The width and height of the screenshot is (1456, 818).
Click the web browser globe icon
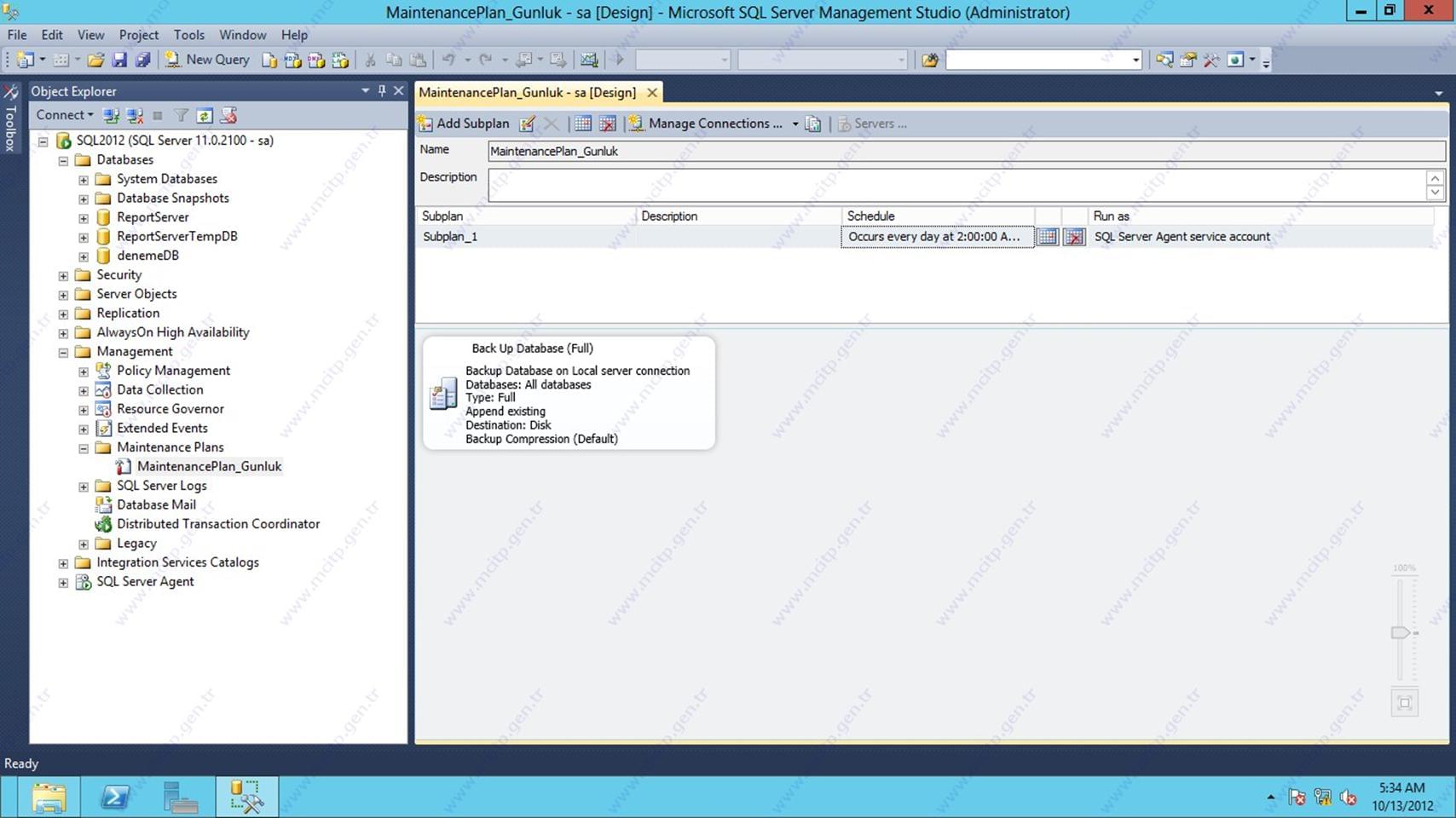pos(1235,60)
